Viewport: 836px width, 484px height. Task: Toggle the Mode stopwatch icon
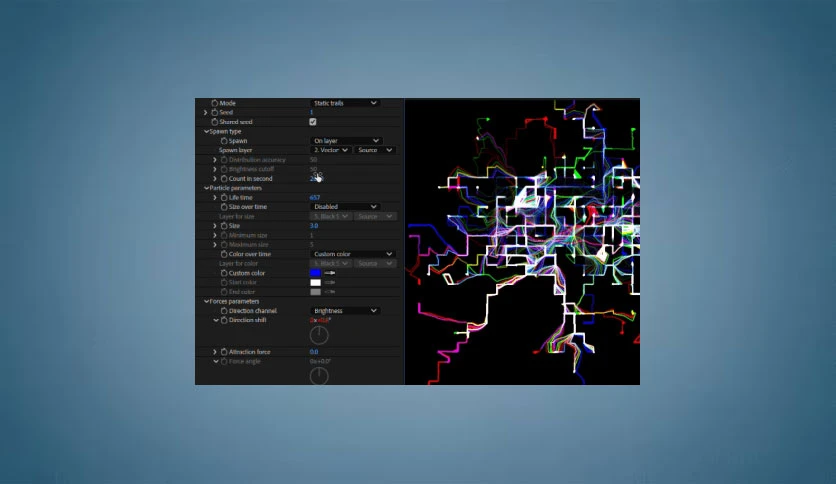pos(214,103)
